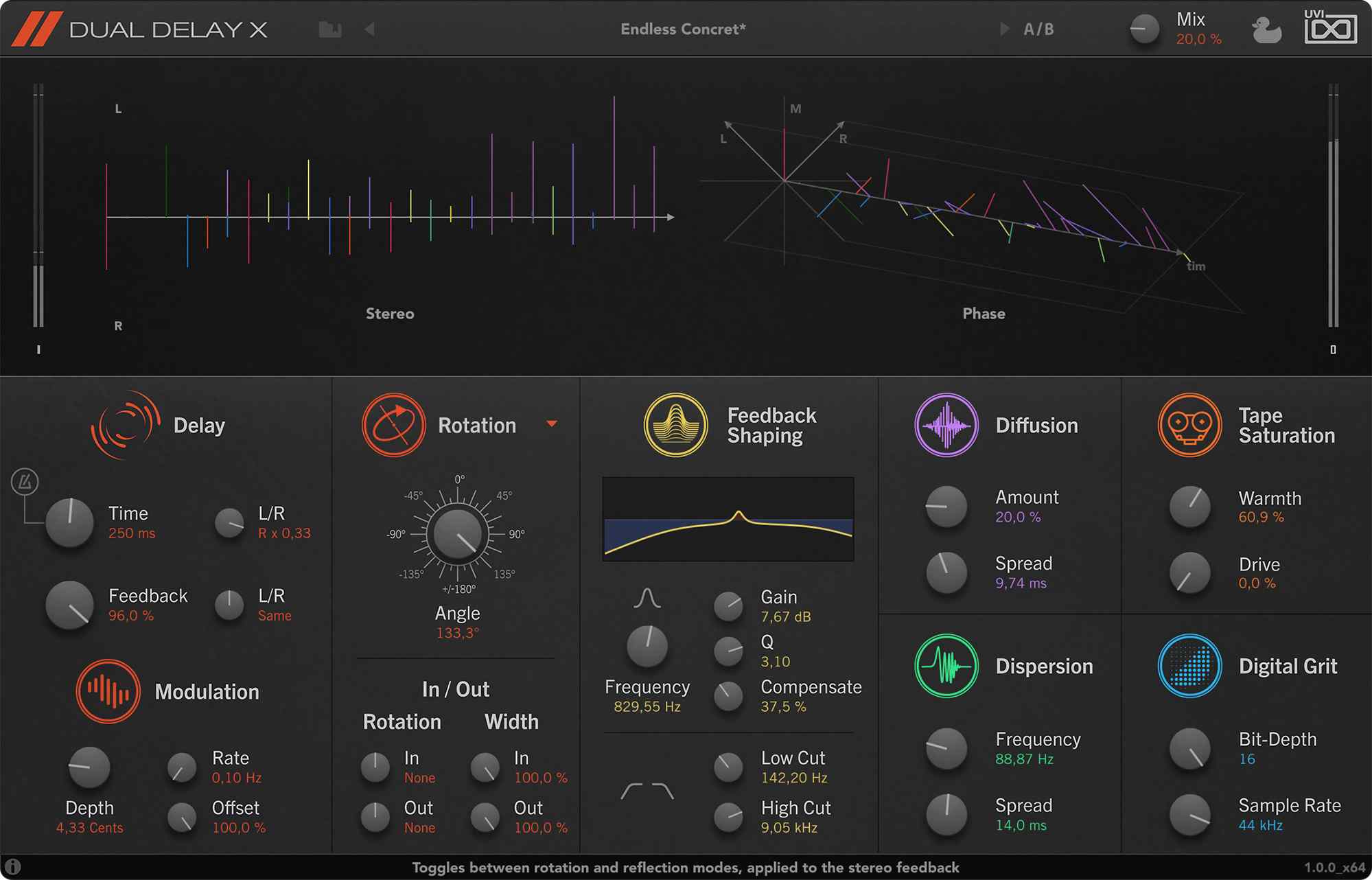The width and height of the screenshot is (1372, 880).
Task: Click the Dual Delay X logo
Action: click(x=140, y=29)
